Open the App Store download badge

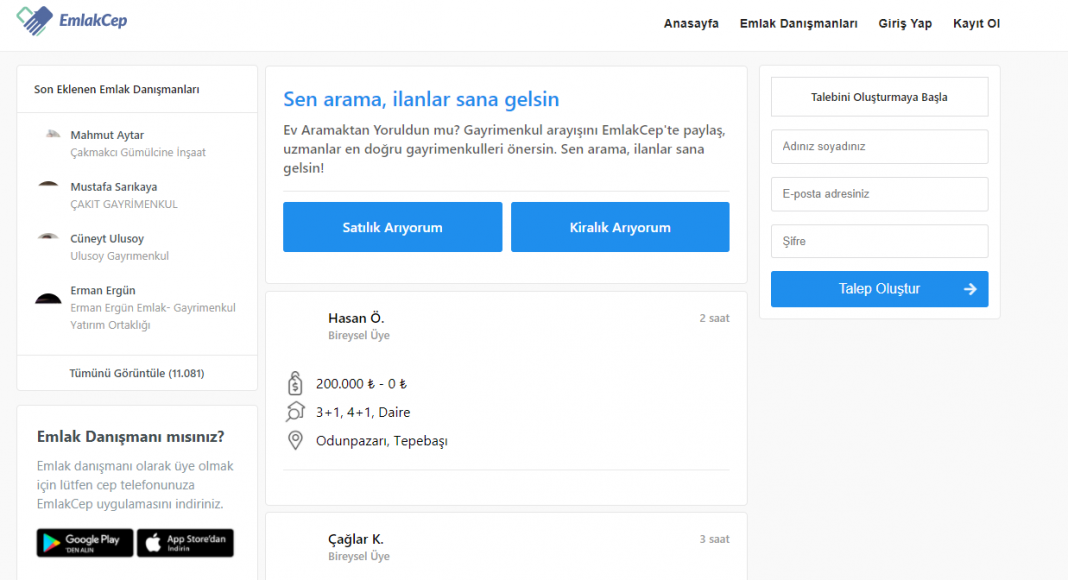pyautogui.click(x=185, y=543)
